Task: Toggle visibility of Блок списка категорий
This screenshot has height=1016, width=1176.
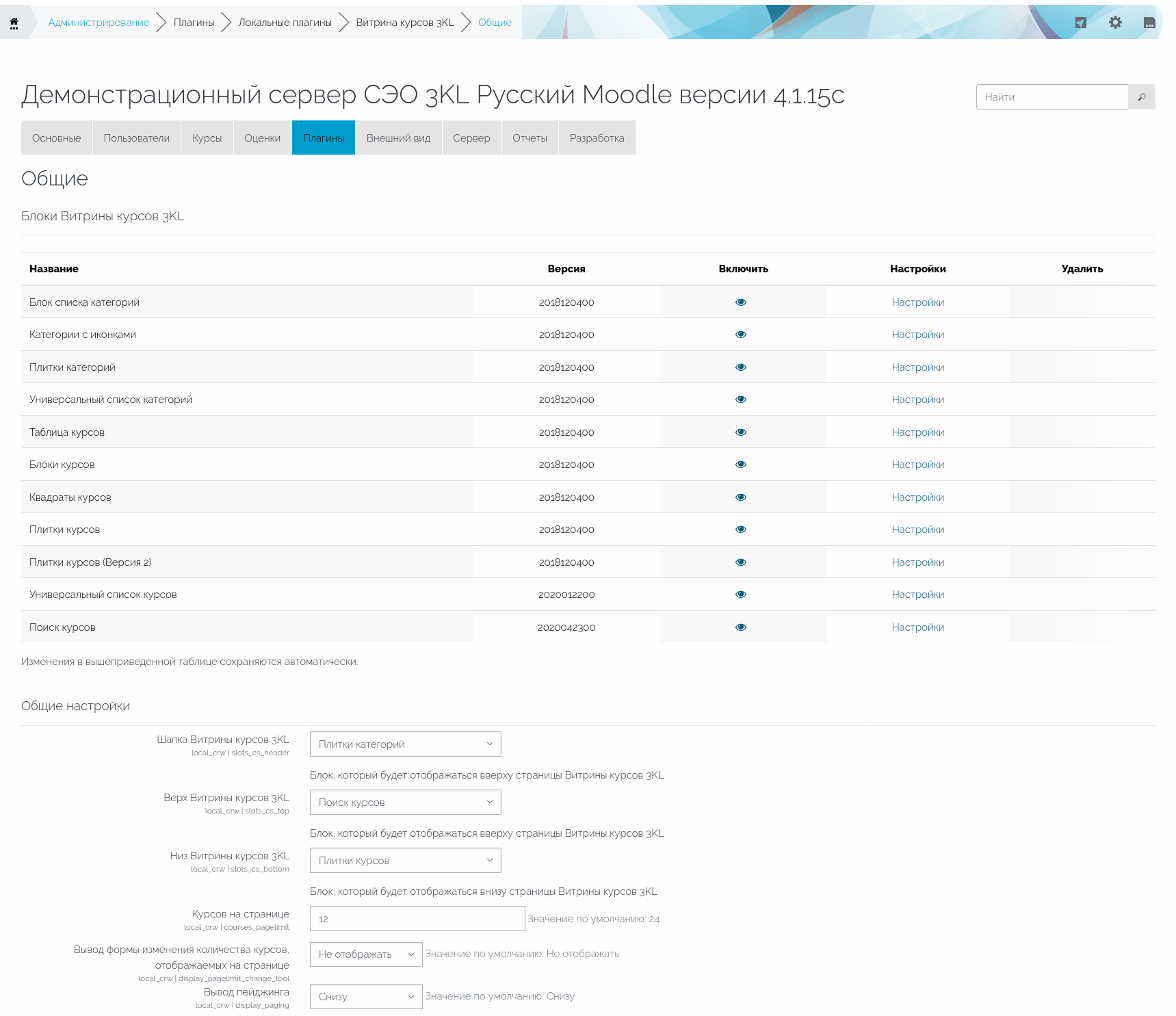Action: click(x=741, y=302)
